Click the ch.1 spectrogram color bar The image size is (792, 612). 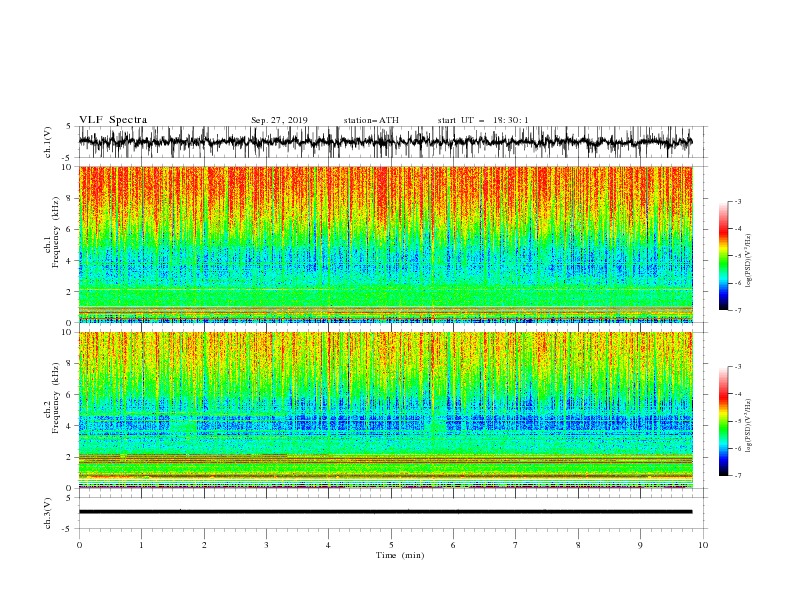click(x=724, y=256)
